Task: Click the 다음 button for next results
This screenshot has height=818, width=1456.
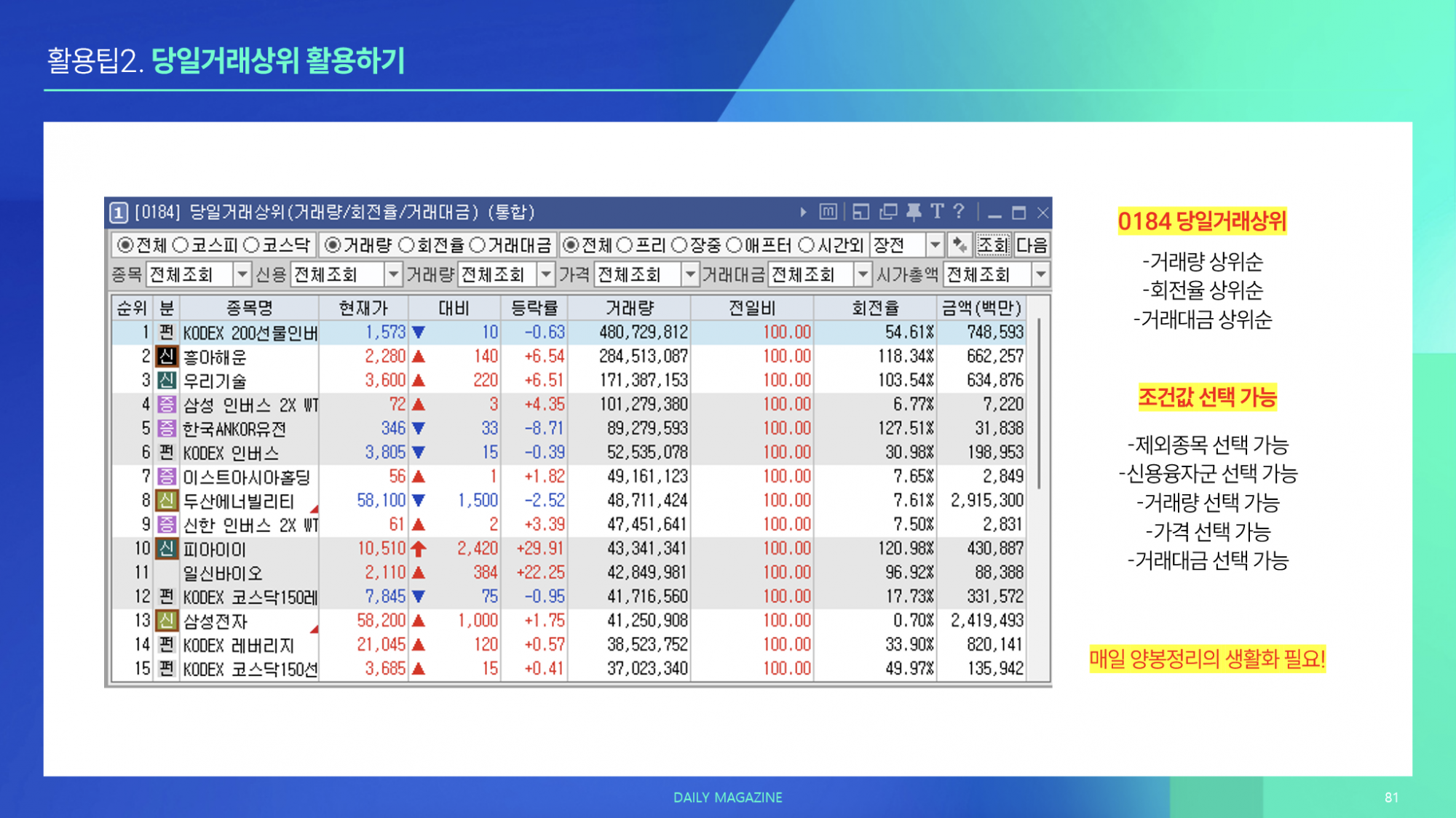Action: (1032, 245)
